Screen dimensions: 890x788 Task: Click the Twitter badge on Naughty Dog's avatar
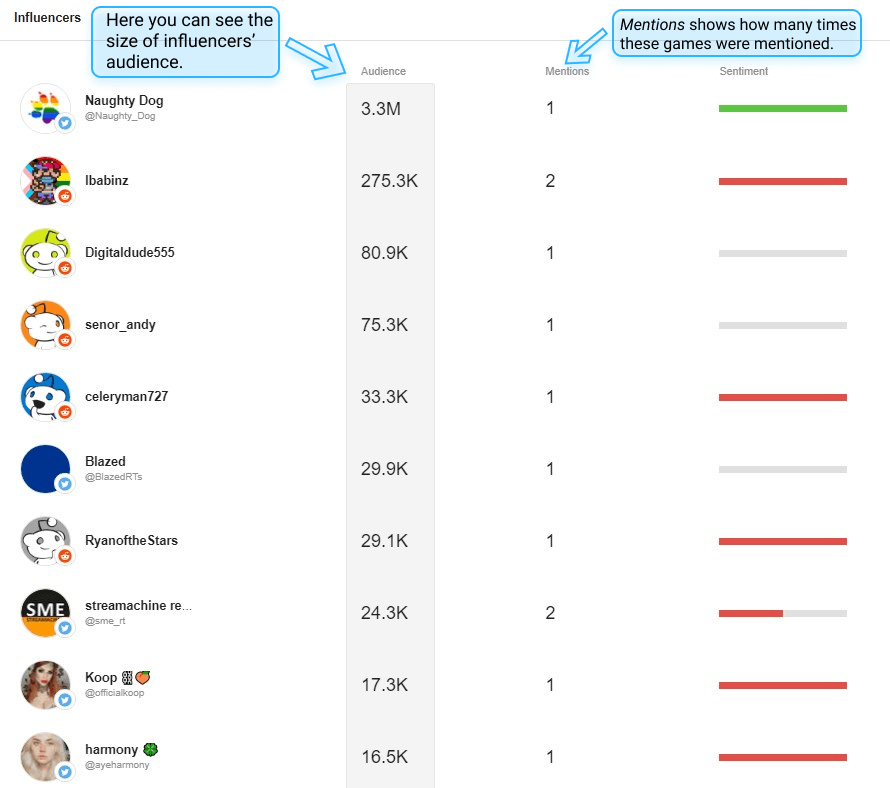[63, 122]
